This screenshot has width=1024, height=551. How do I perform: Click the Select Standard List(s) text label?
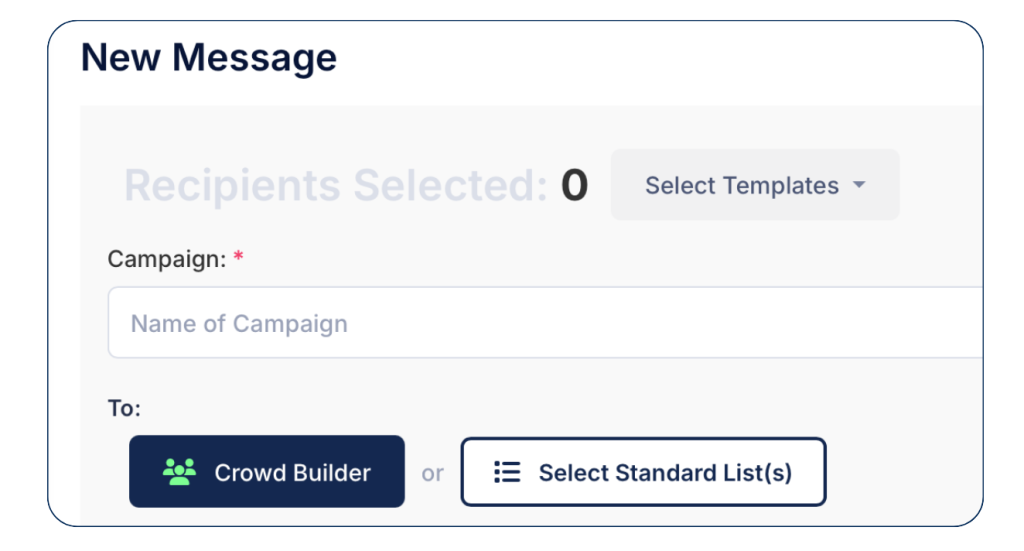coord(665,472)
